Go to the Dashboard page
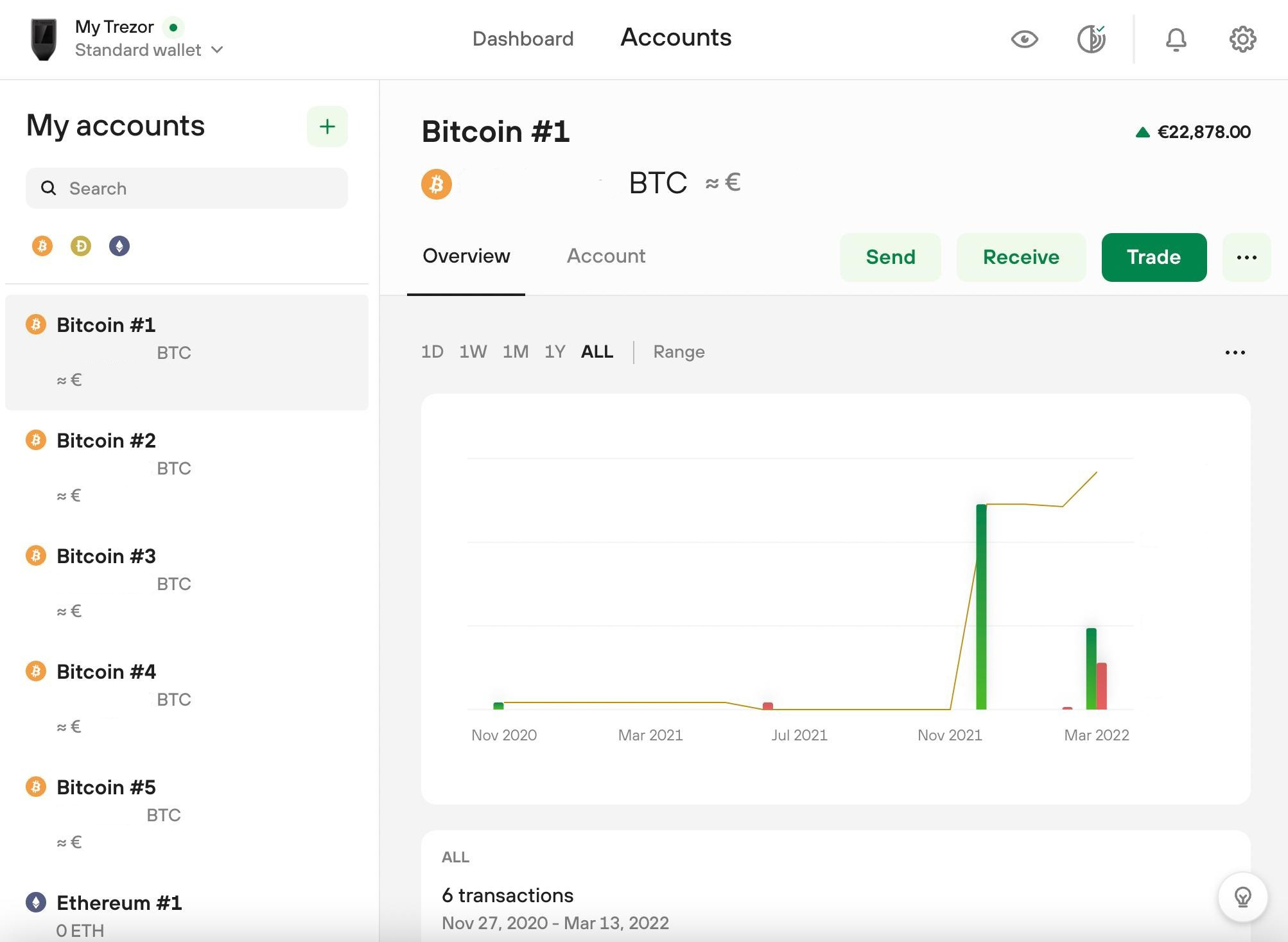 coord(523,39)
